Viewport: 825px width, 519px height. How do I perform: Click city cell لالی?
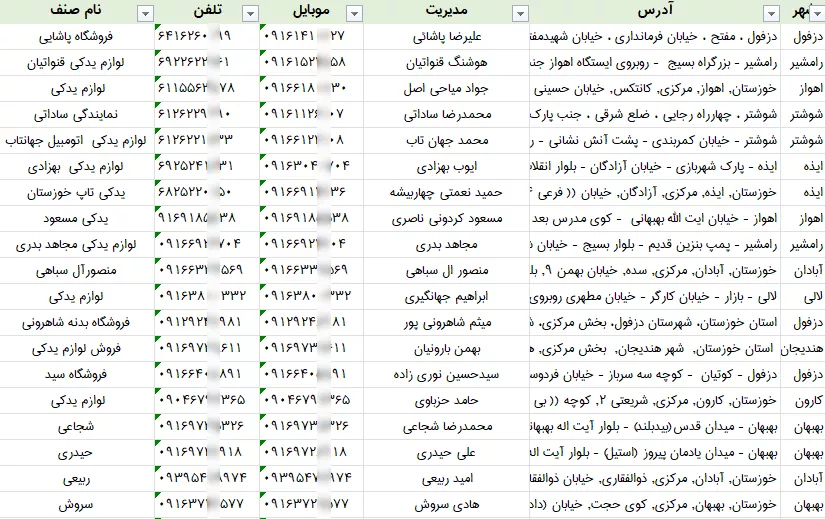pos(803,296)
